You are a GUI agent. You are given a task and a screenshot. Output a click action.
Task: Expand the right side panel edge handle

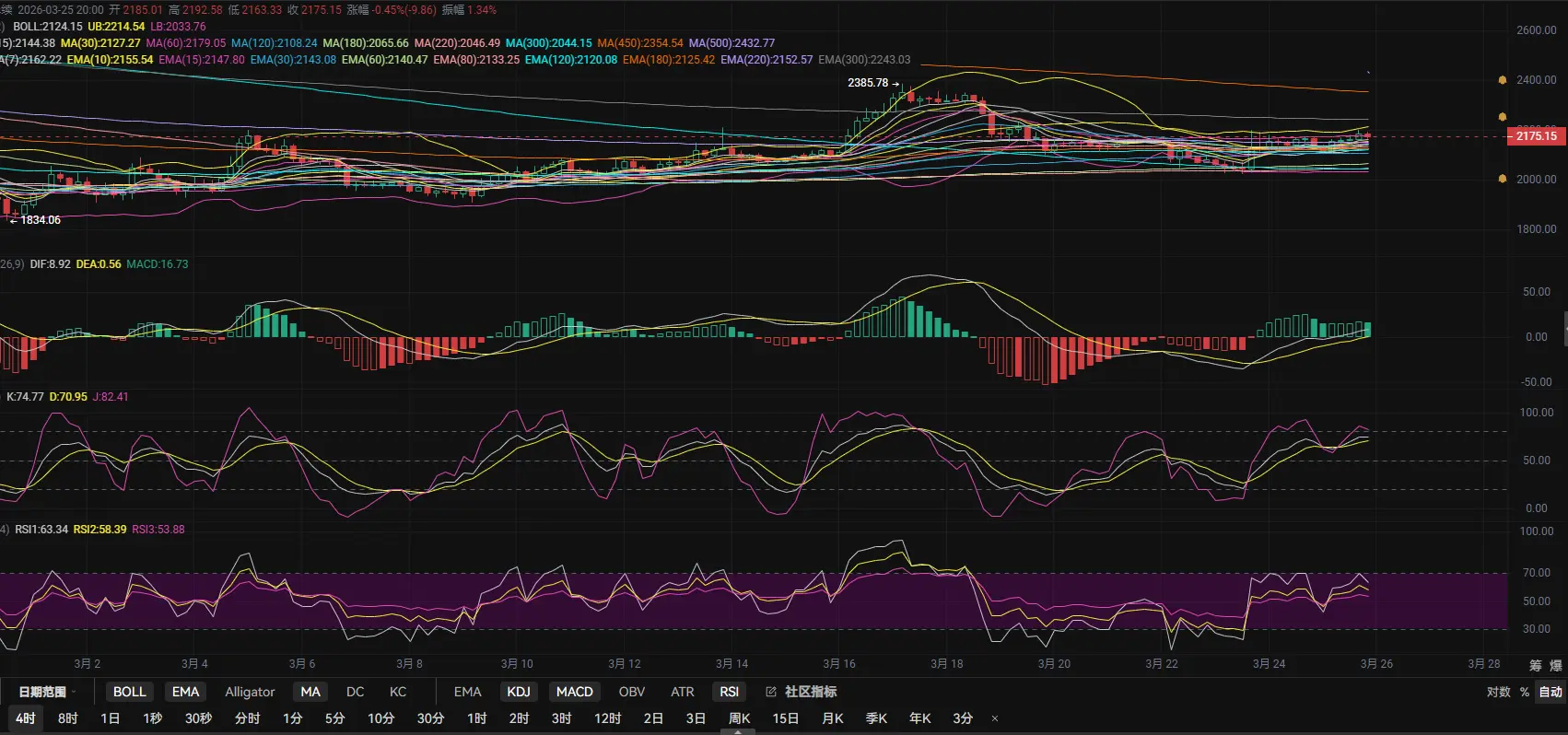pyautogui.click(x=1565, y=328)
